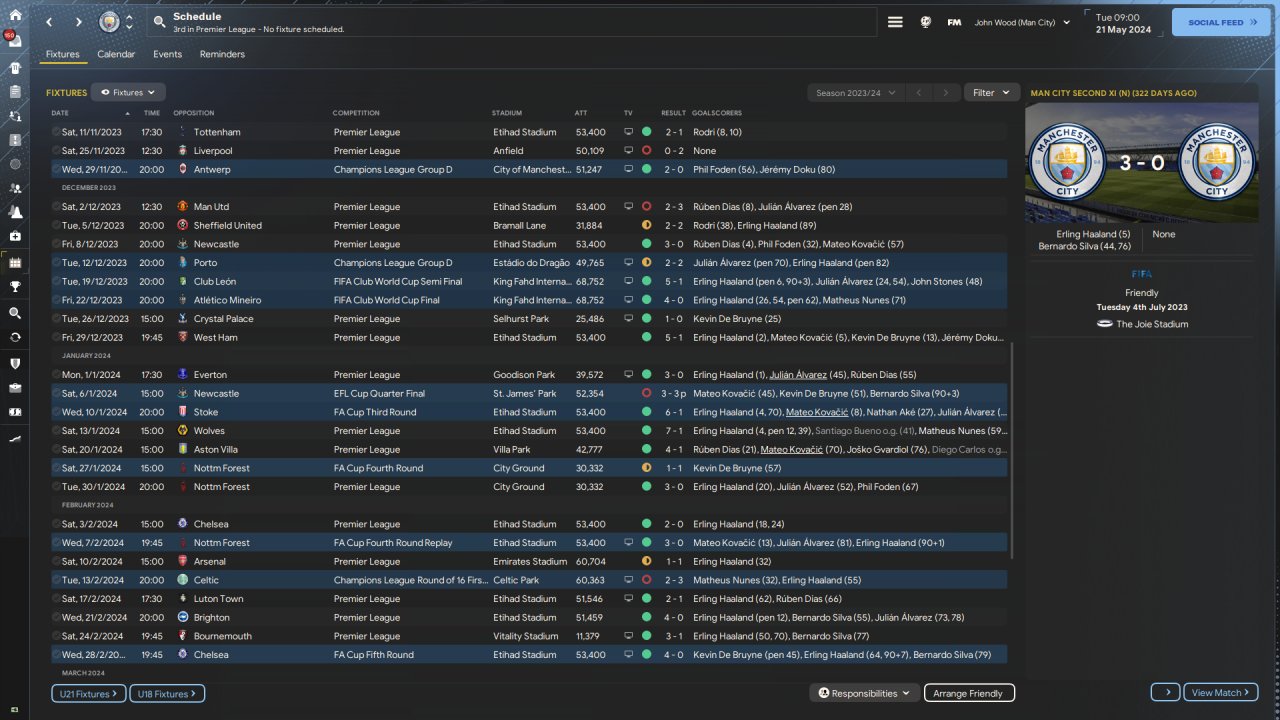This screenshot has height=720, width=1280.
Task: Open the Development Centre sidebar icon
Action: [x=15, y=438]
